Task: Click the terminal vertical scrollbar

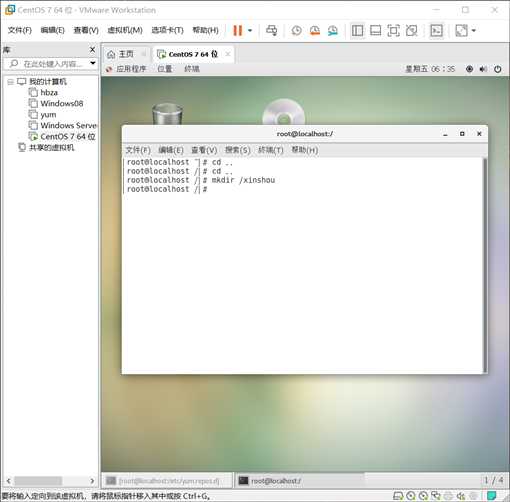Action: pyautogui.click(x=485, y=265)
